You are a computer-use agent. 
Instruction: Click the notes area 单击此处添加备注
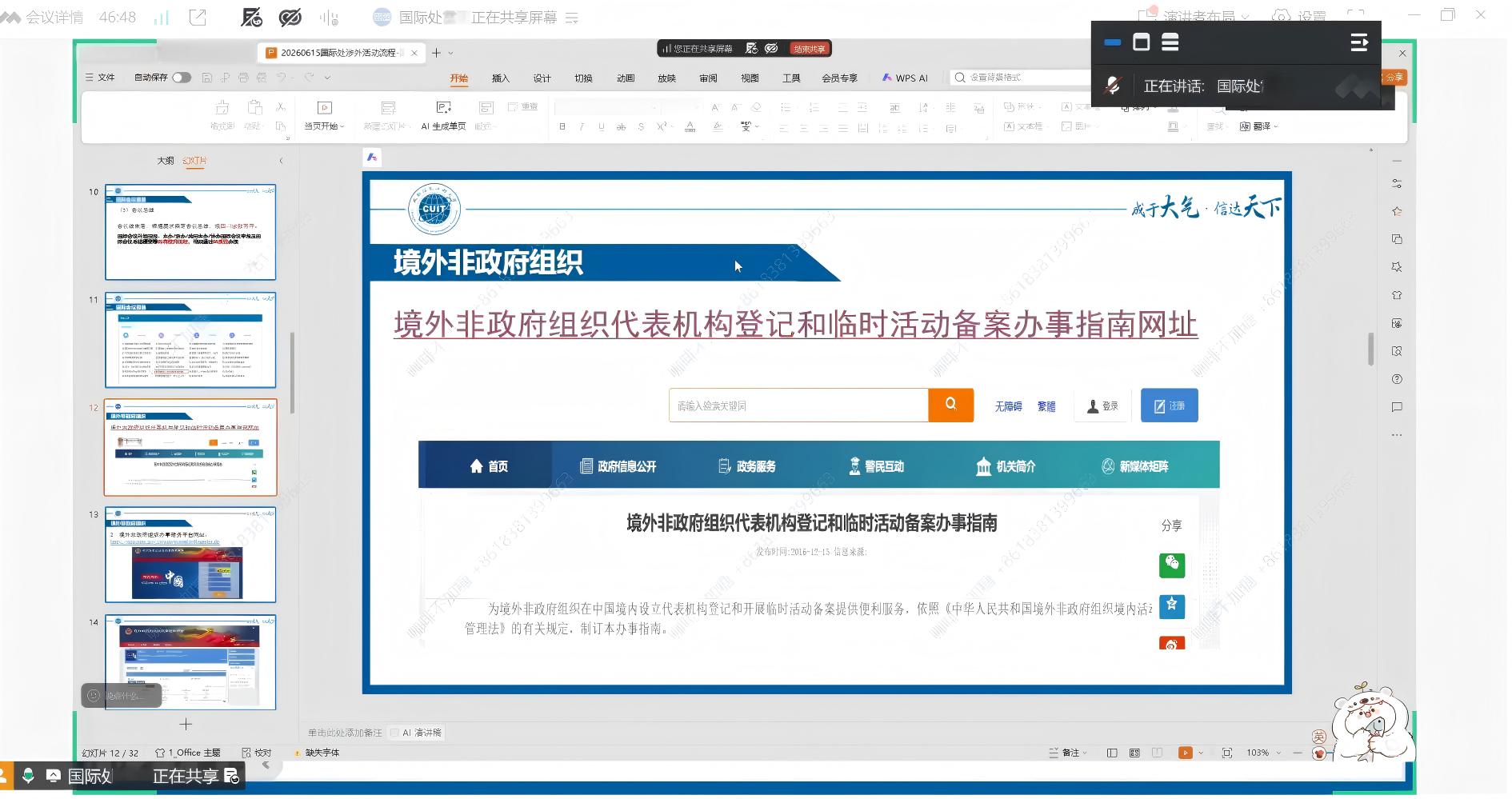coord(346,733)
